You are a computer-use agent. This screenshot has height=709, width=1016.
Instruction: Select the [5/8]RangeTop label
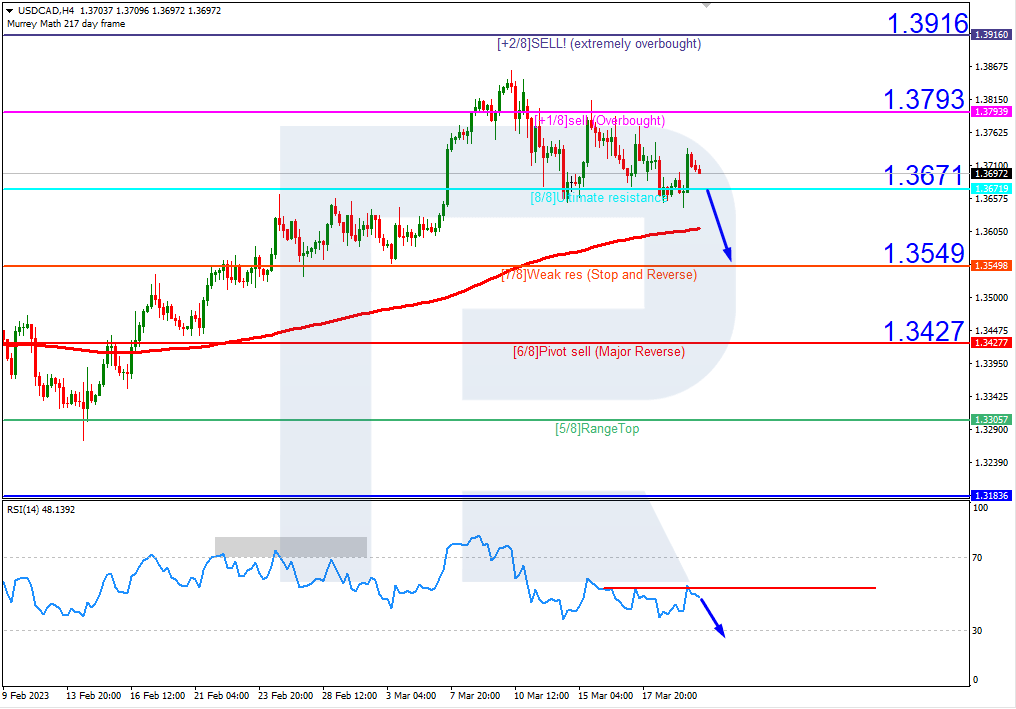click(x=597, y=428)
